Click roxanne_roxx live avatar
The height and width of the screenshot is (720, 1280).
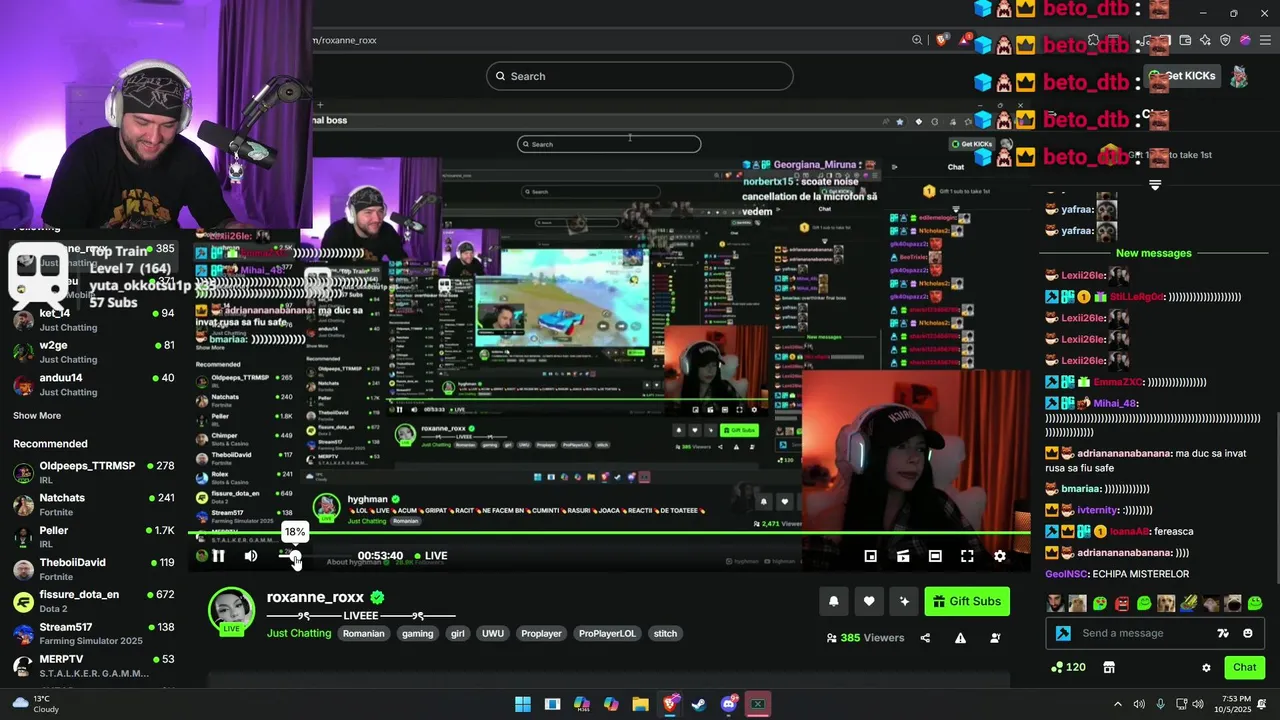231,611
